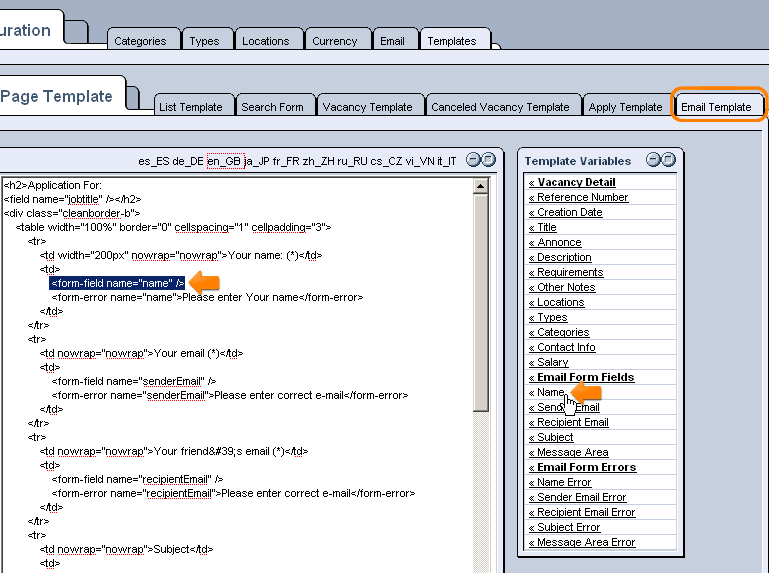This screenshot has width=769, height=573.
Task: Click the Email Form Errors heading link
Action: point(582,467)
